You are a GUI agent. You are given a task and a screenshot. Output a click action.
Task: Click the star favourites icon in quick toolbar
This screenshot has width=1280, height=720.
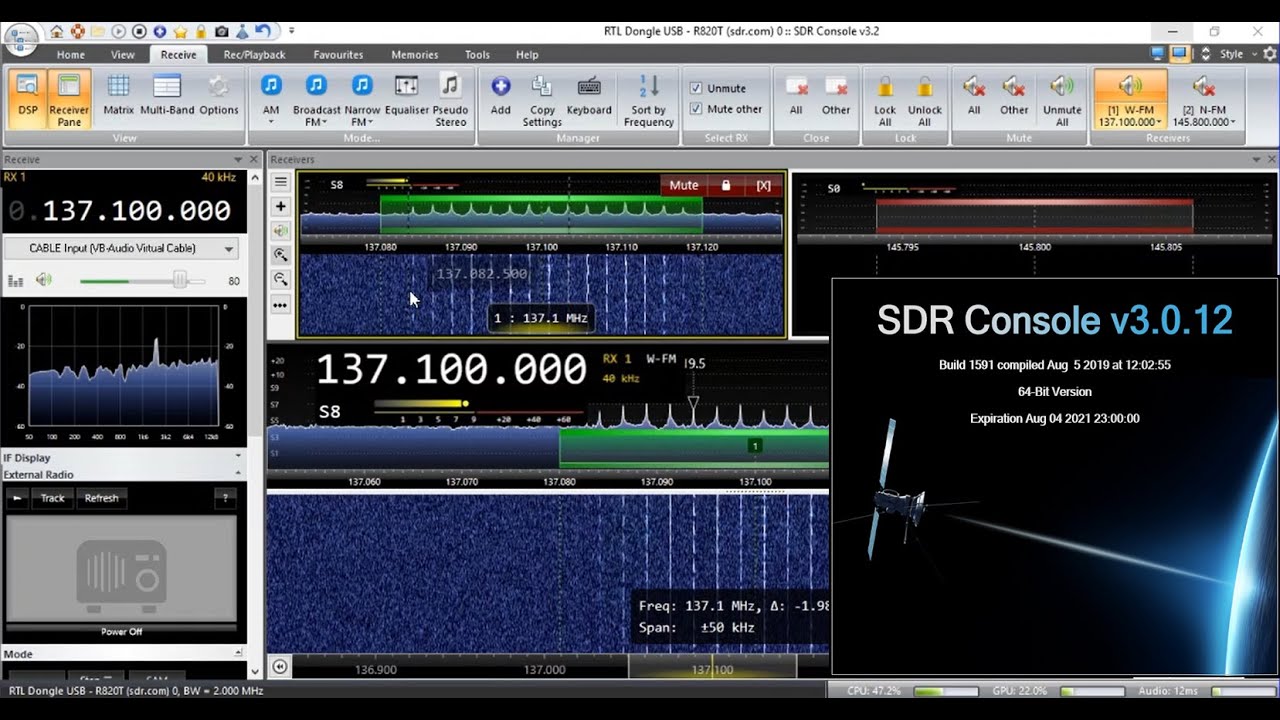(181, 32)
